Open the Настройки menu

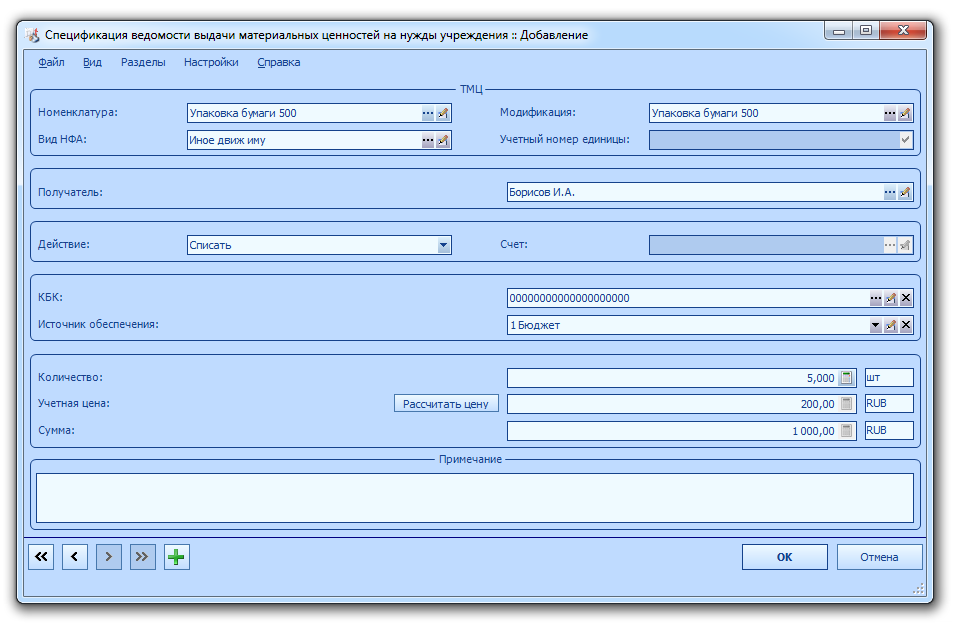click(x=211, y=62)
